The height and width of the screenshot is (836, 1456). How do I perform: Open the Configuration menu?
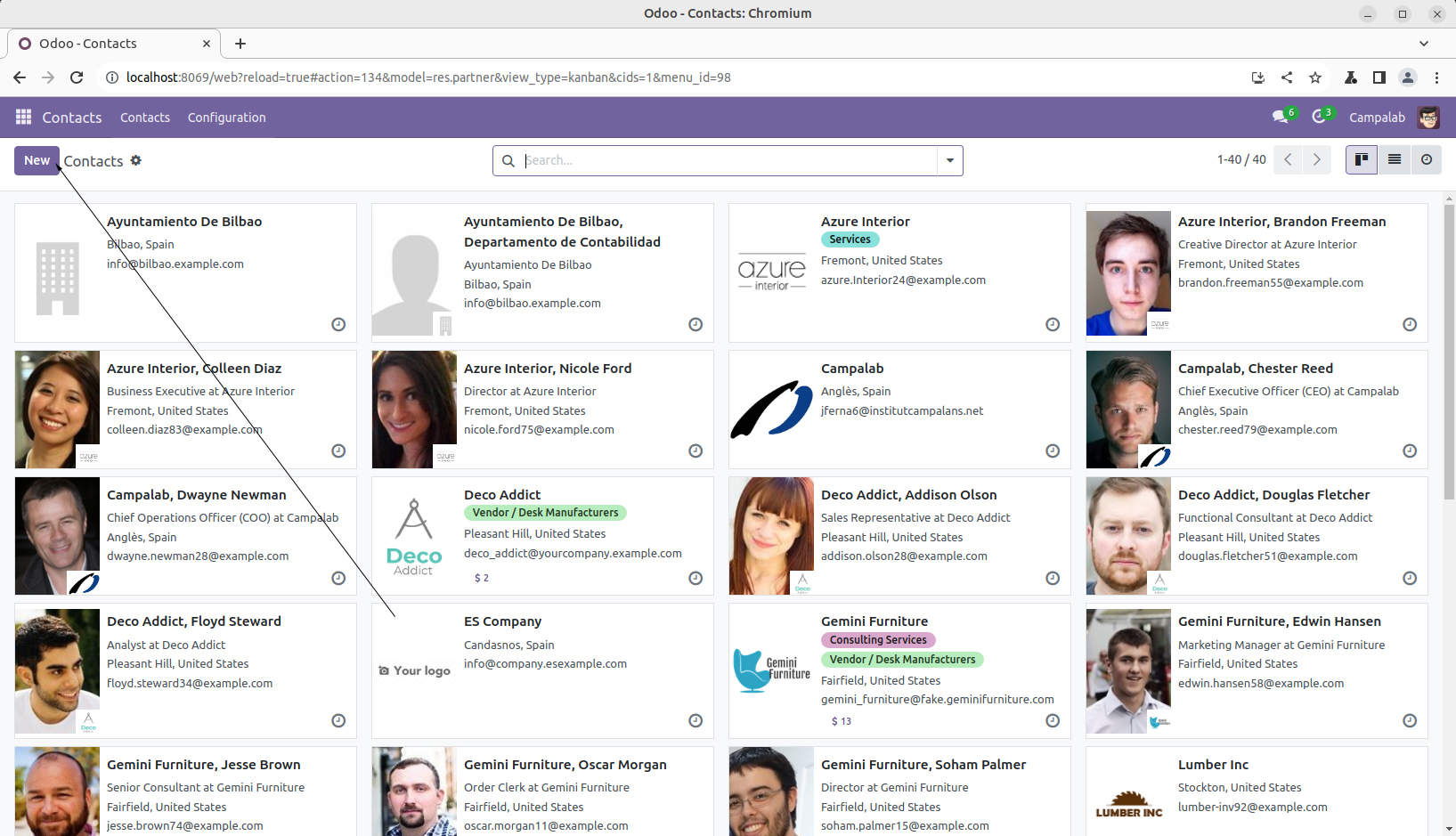[x=226, y=118]
